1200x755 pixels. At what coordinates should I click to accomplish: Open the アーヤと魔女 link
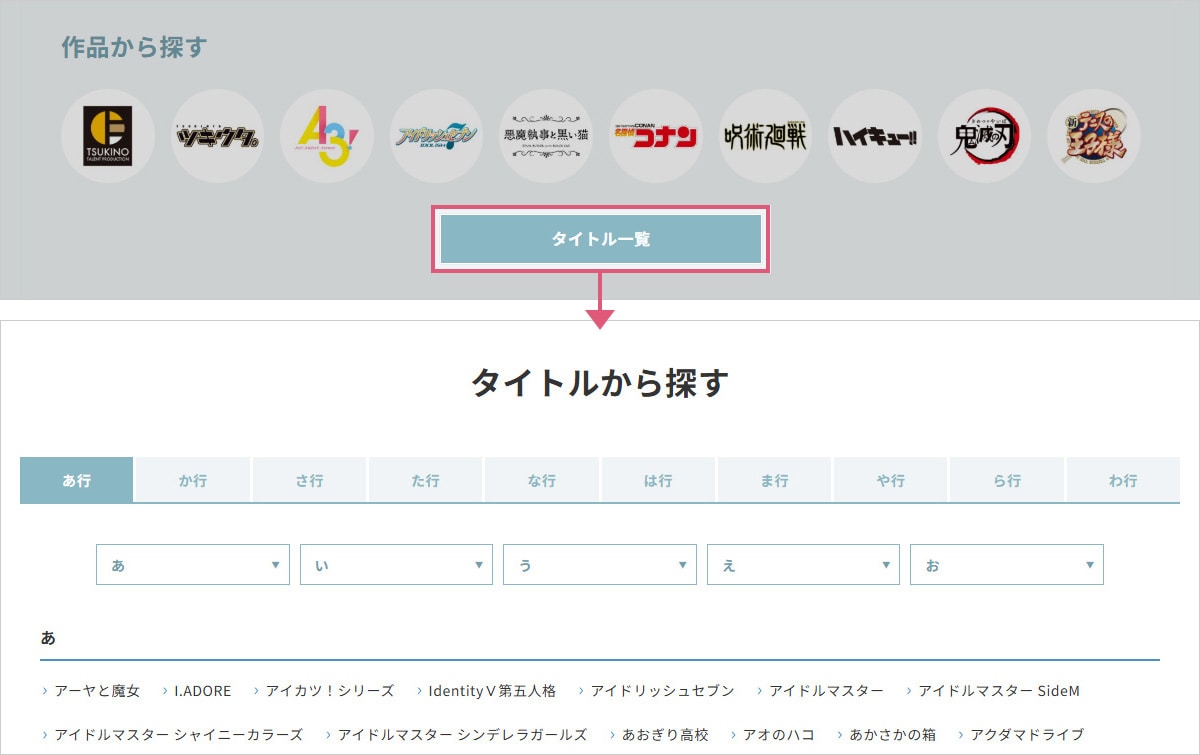tap(97, 691)
